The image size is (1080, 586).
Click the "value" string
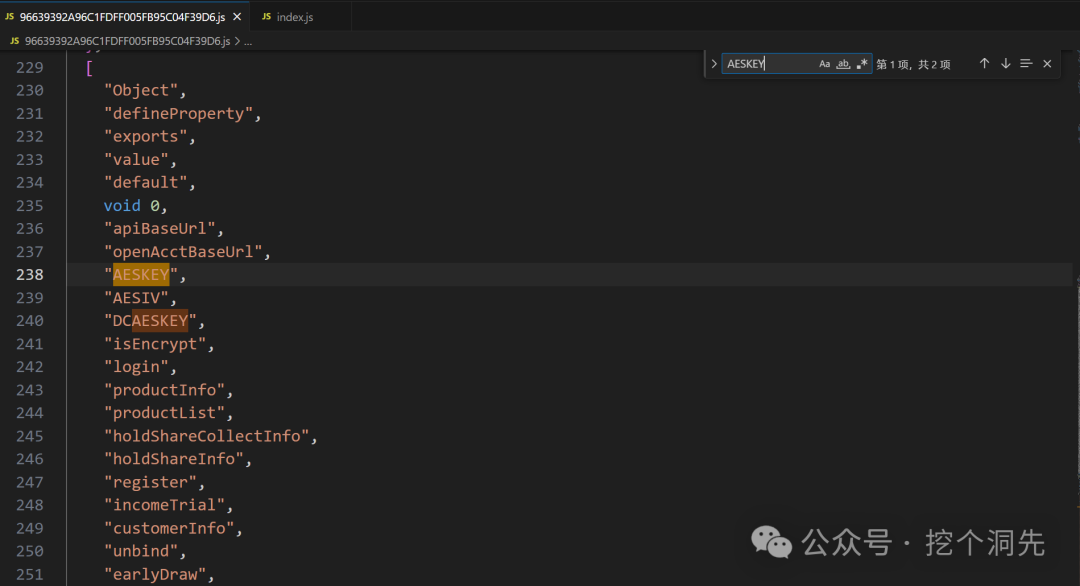(136, 160)
